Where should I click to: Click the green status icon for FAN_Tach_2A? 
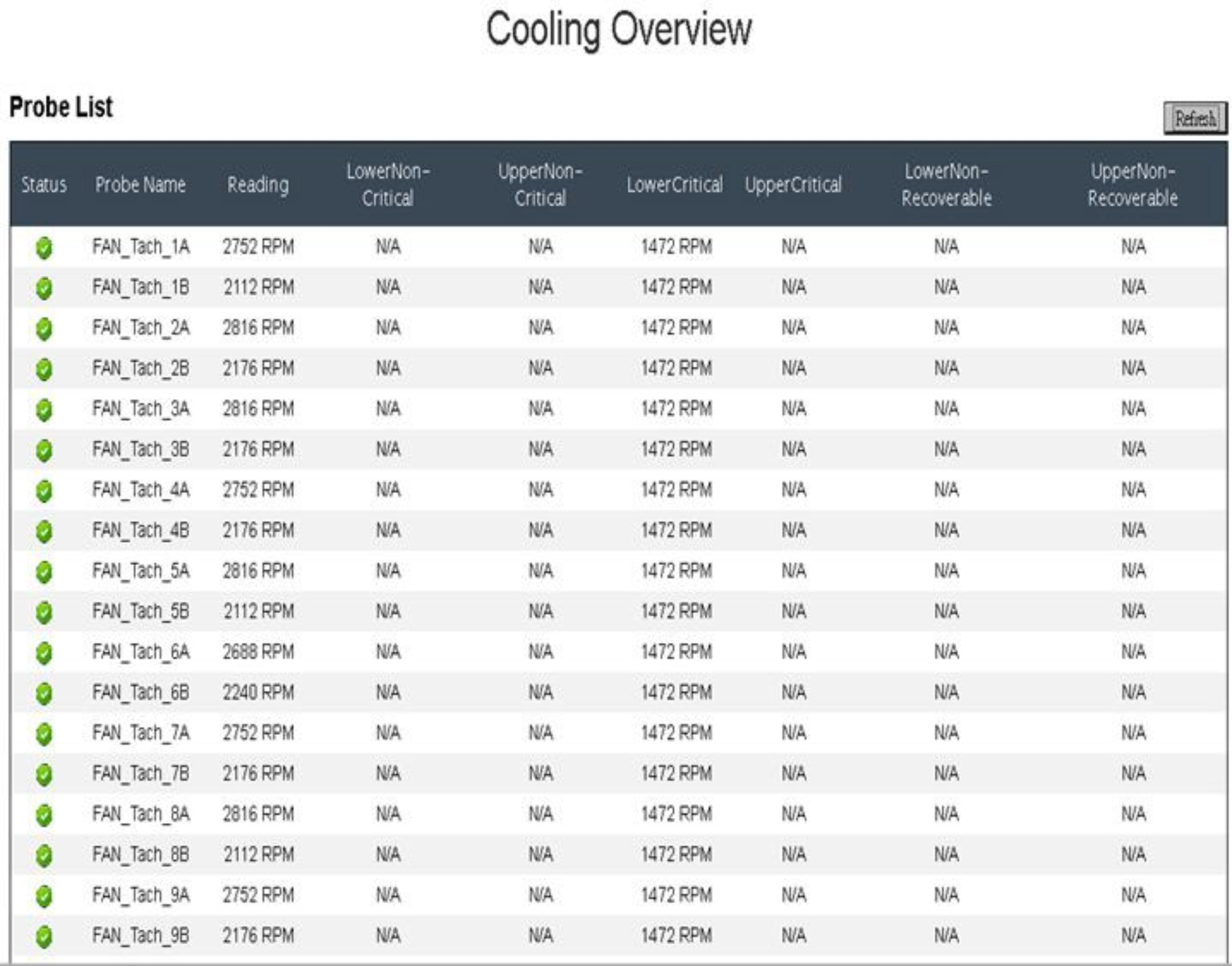coord(44,329)
